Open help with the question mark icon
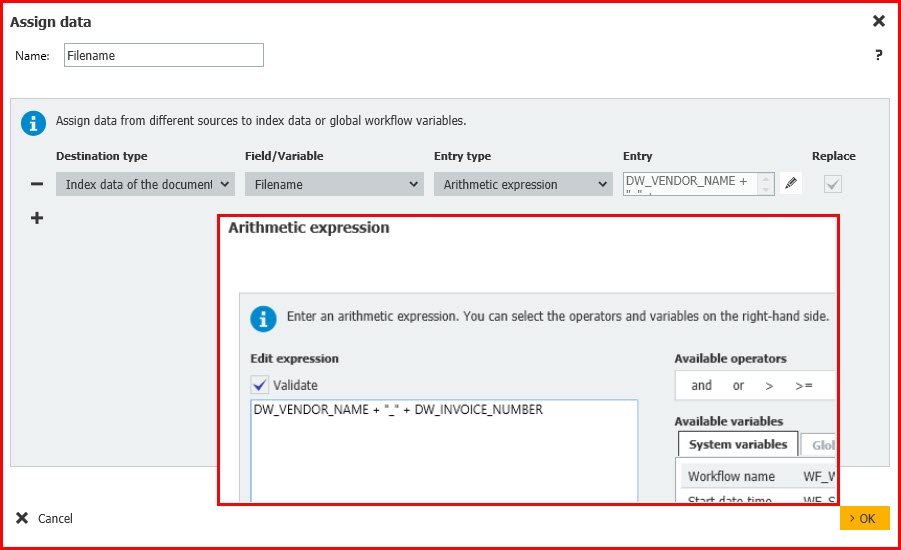 [878, 56]
